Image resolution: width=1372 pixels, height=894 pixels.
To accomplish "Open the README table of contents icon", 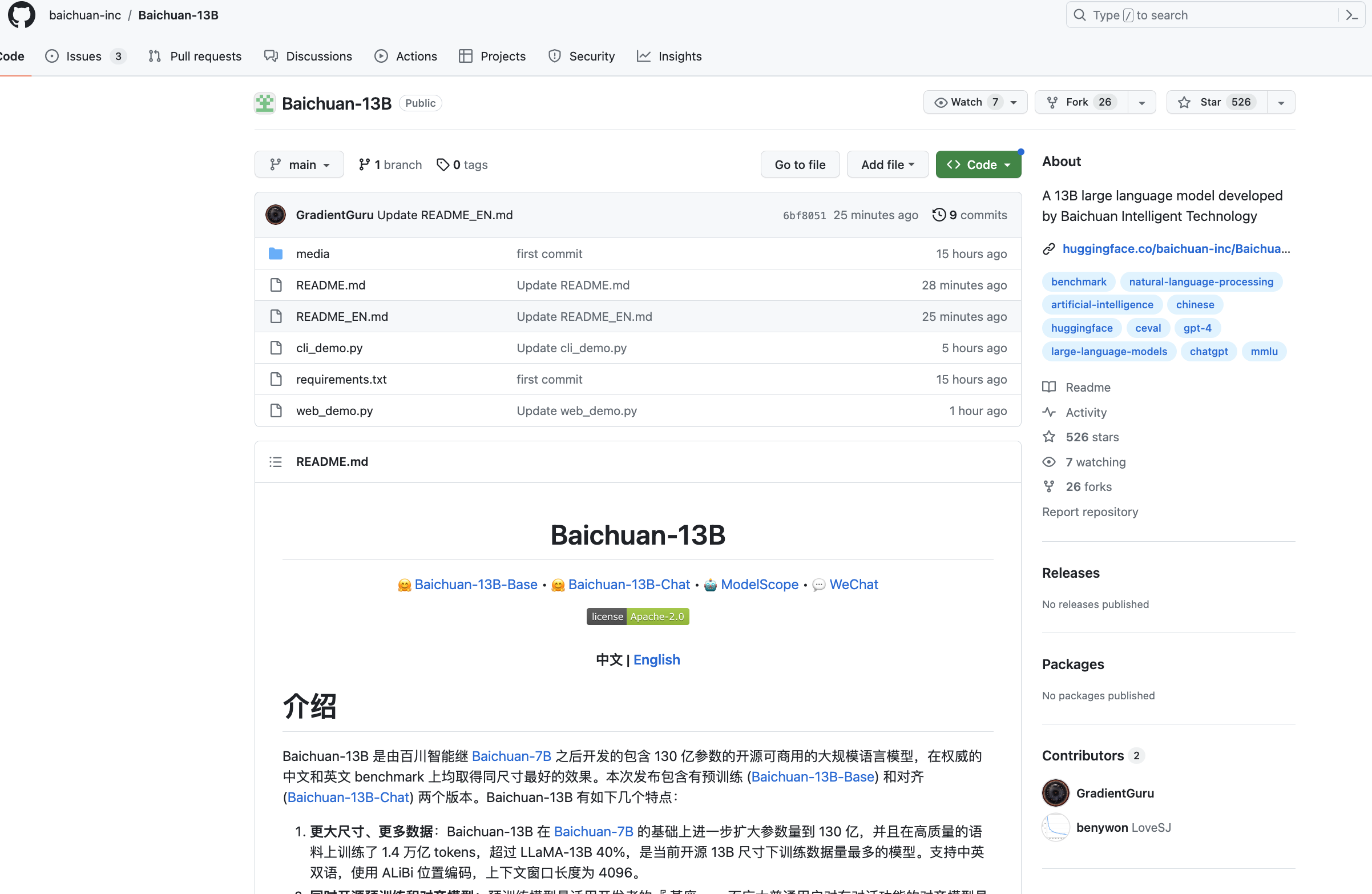I will (x=276, y=462).
